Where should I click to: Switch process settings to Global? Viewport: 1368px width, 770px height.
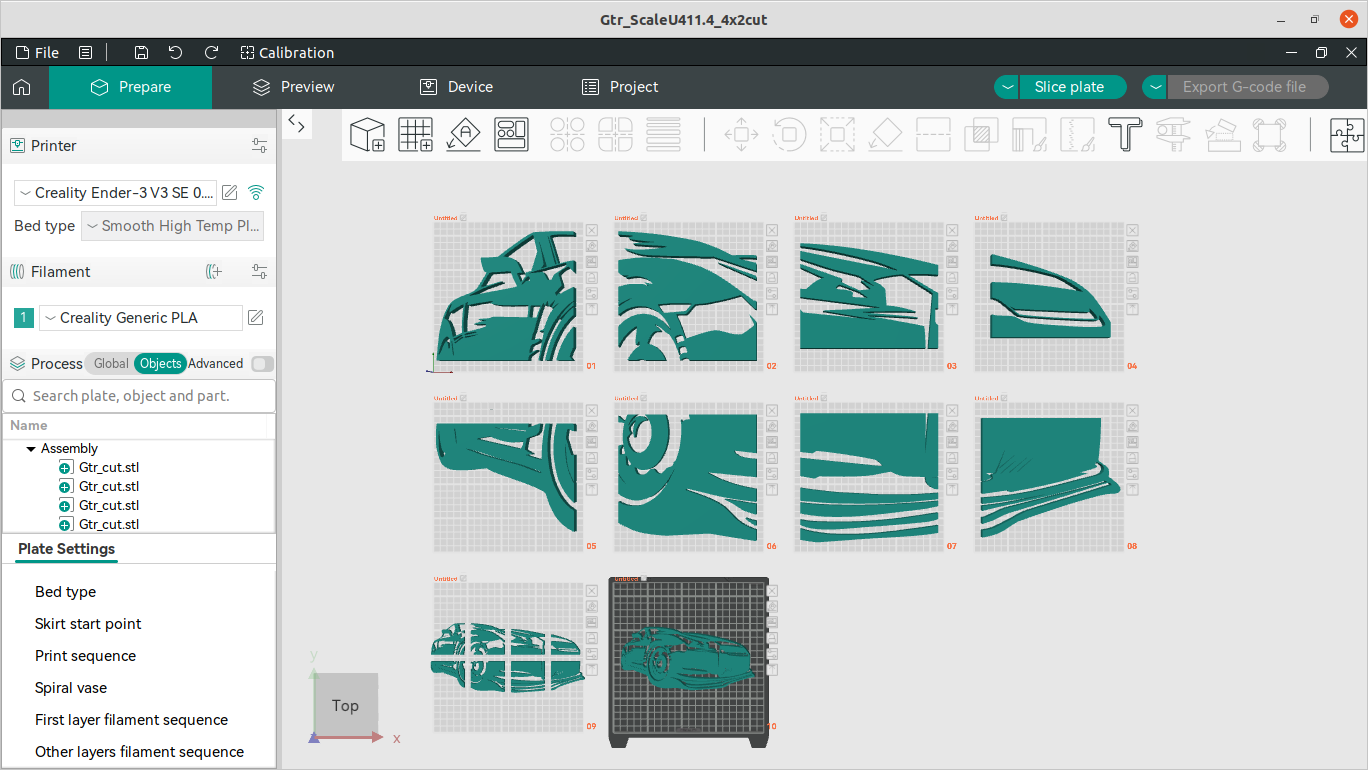[111, 364]
